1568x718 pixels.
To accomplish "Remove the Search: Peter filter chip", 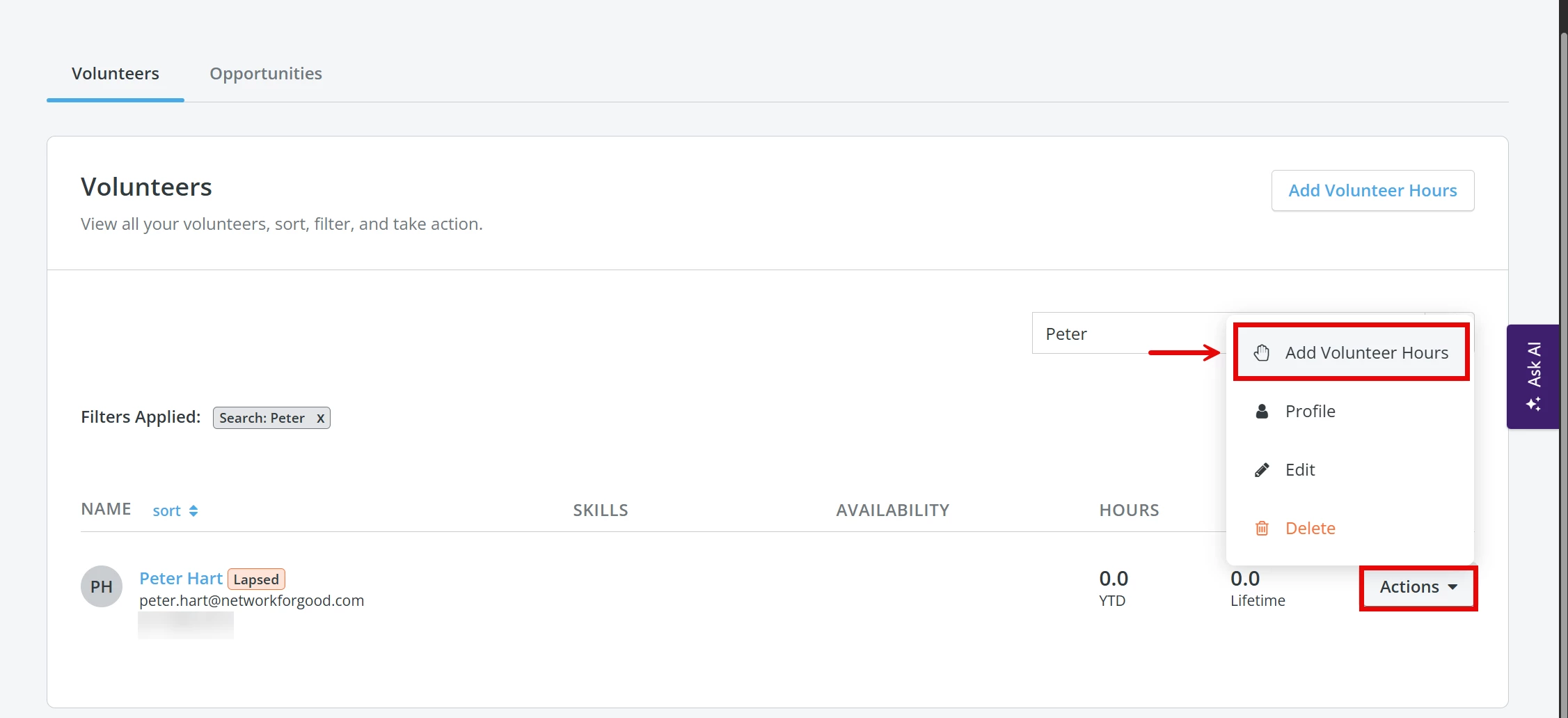I will click(x=320, y=418).
